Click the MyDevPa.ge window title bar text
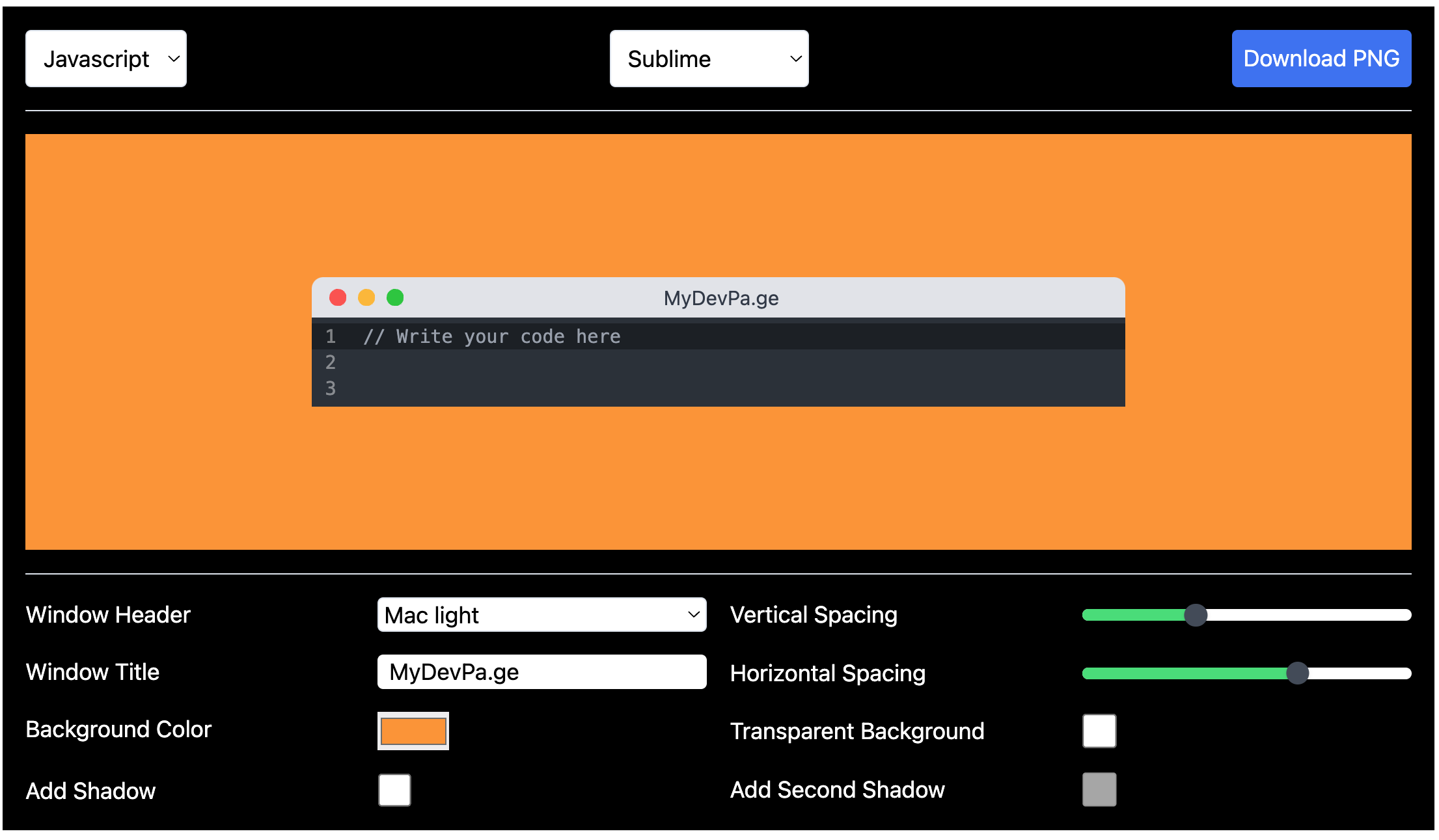The image size is (1439, 840). [721, 298]
